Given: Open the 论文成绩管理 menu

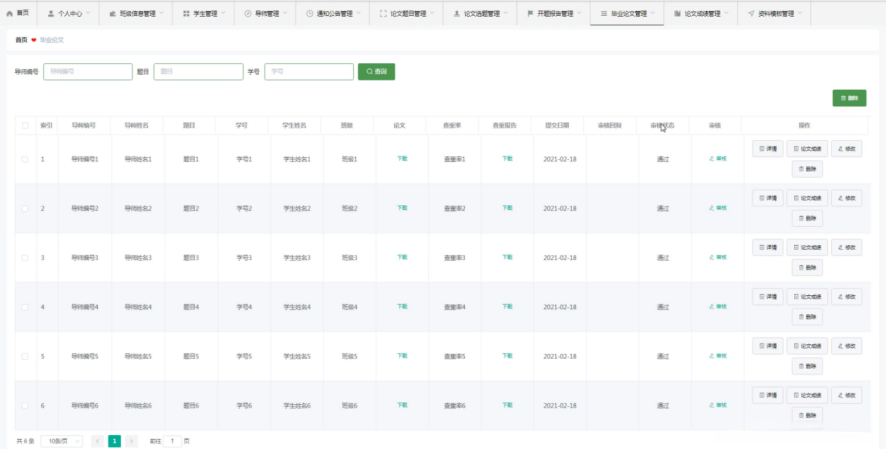Looking at the screenshot, I should [701, 13].
